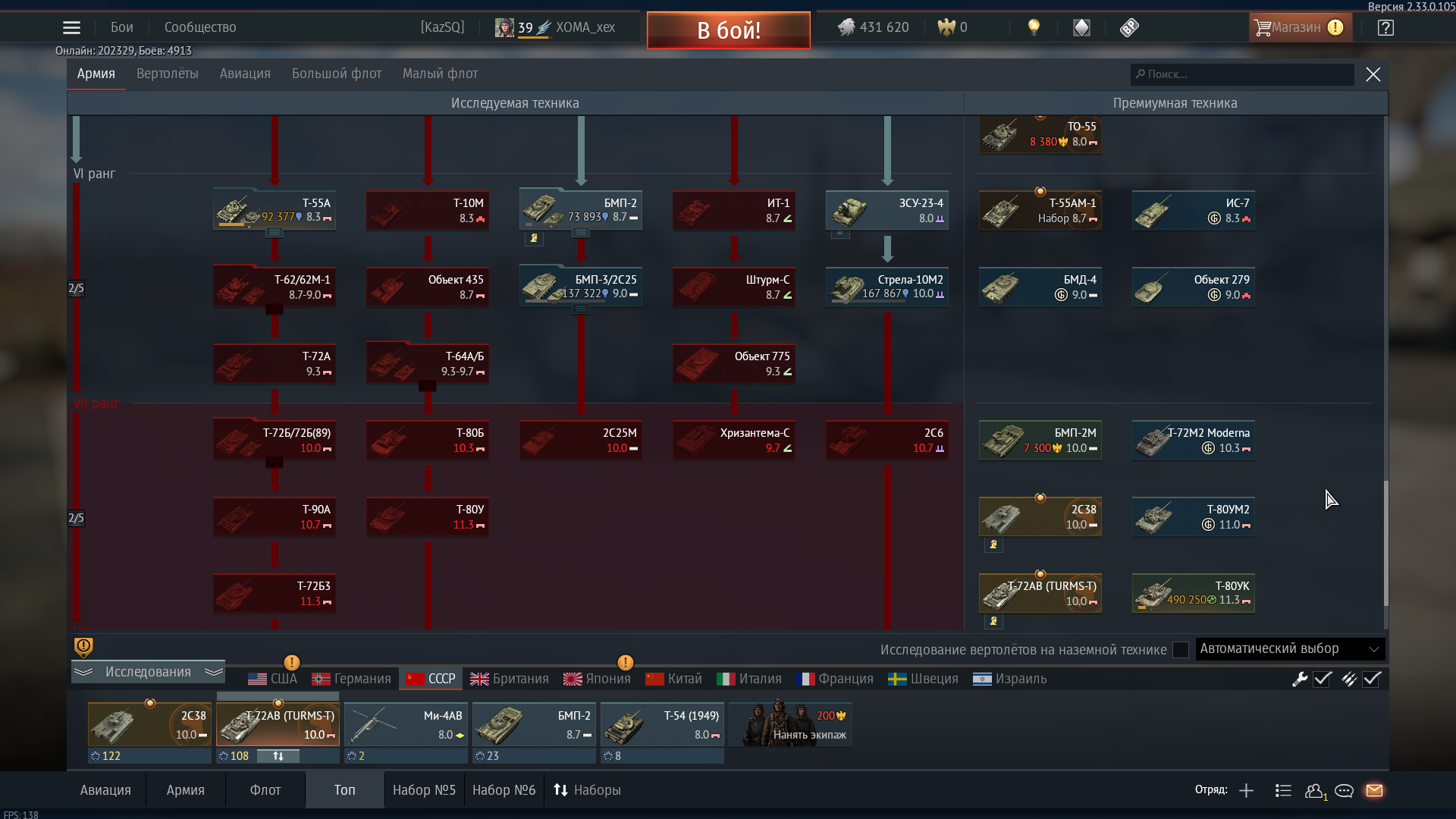Switch to the Большой флот tab

click(x=337, y=74)
